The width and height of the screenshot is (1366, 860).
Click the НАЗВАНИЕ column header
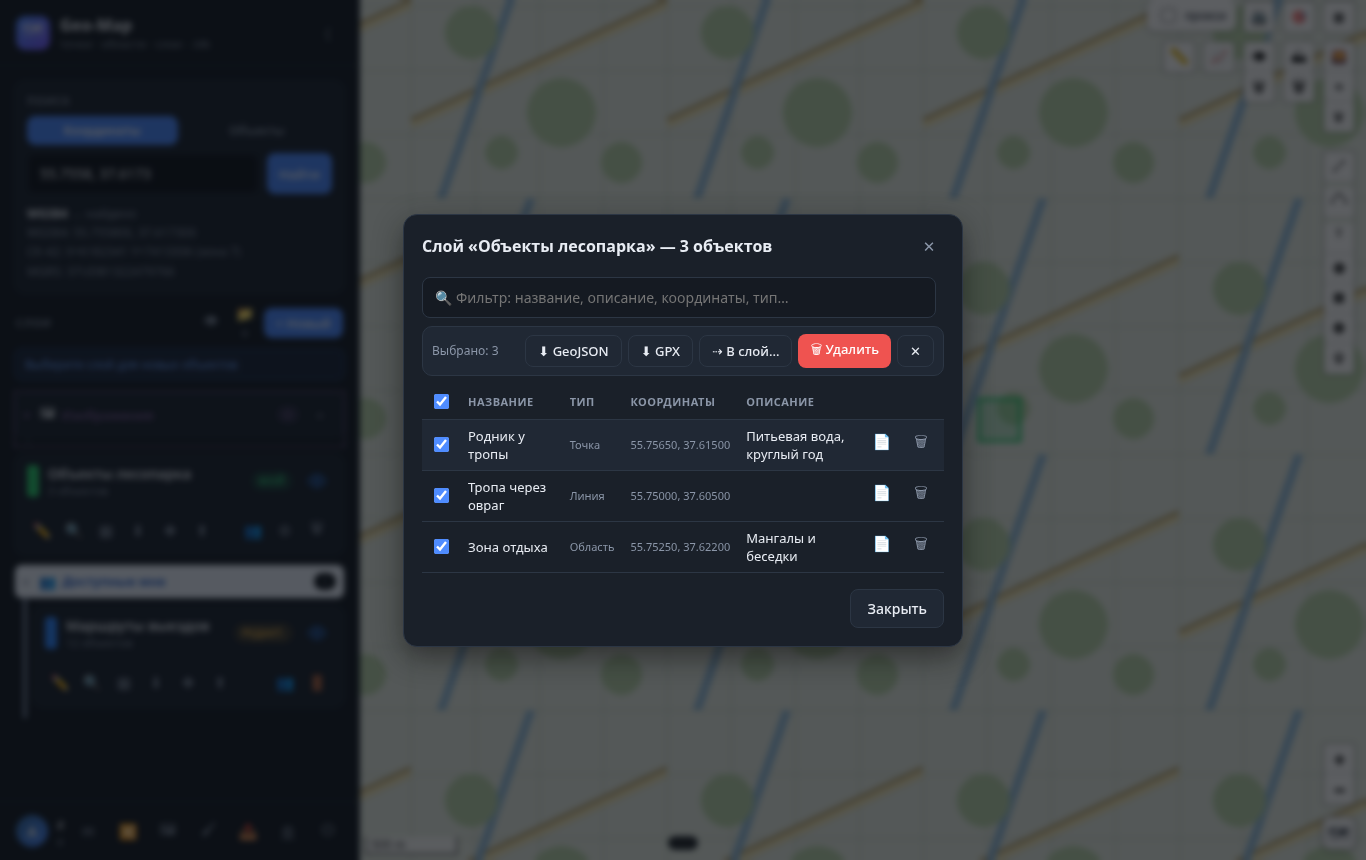[500, 402]
